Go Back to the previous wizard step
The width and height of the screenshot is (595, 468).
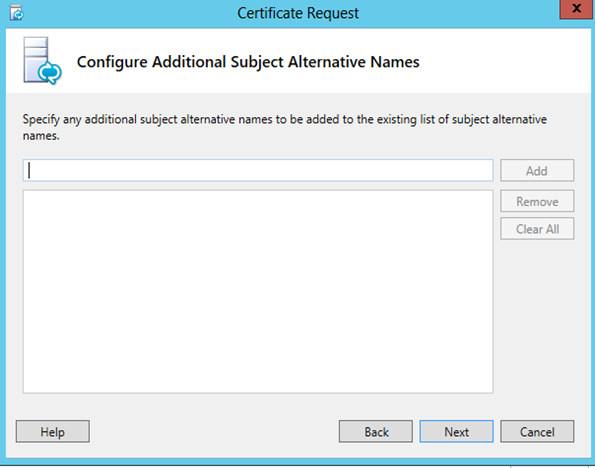[x=376, y=432]
